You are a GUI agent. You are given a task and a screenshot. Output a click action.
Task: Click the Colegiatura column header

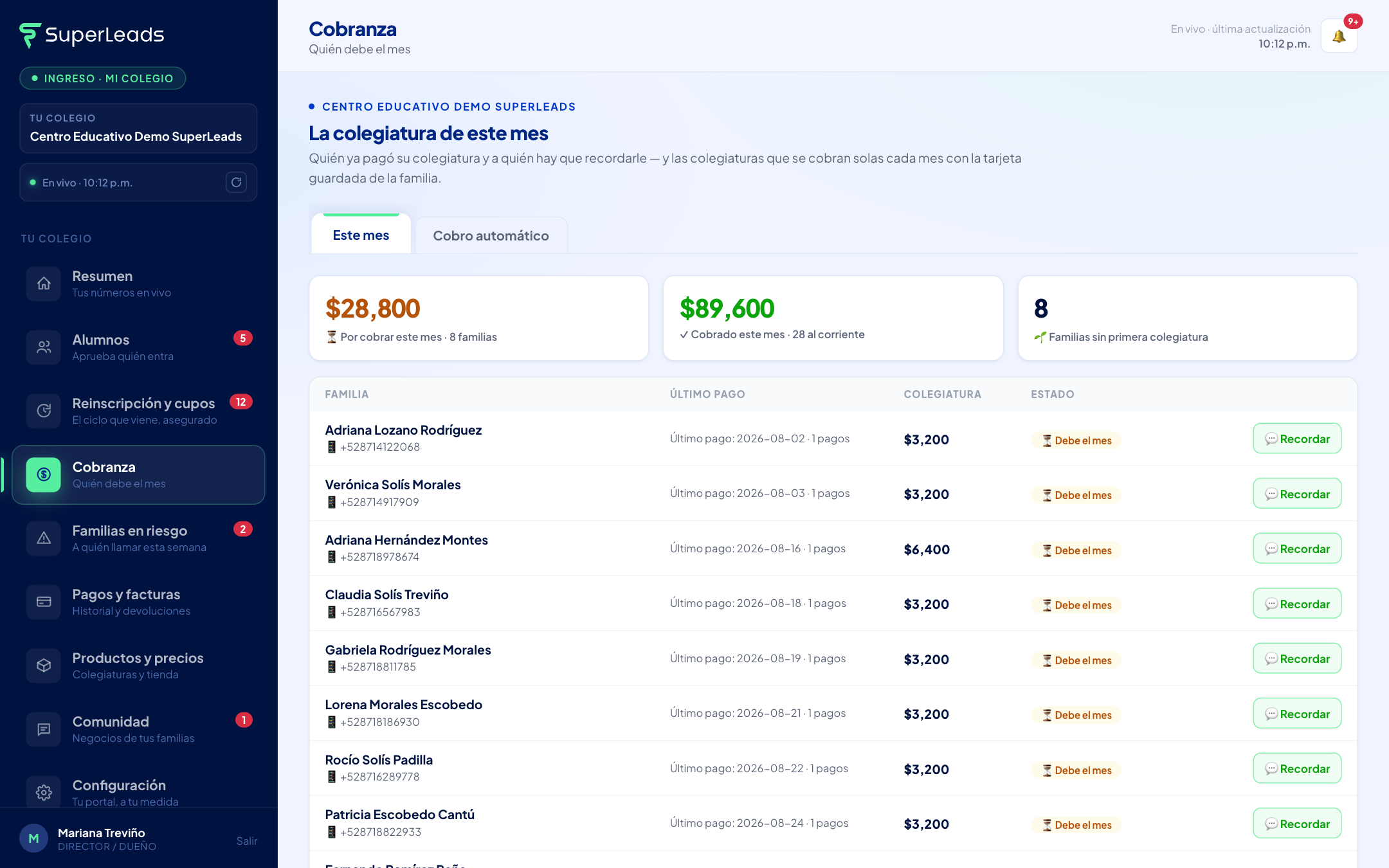point(942,394)
